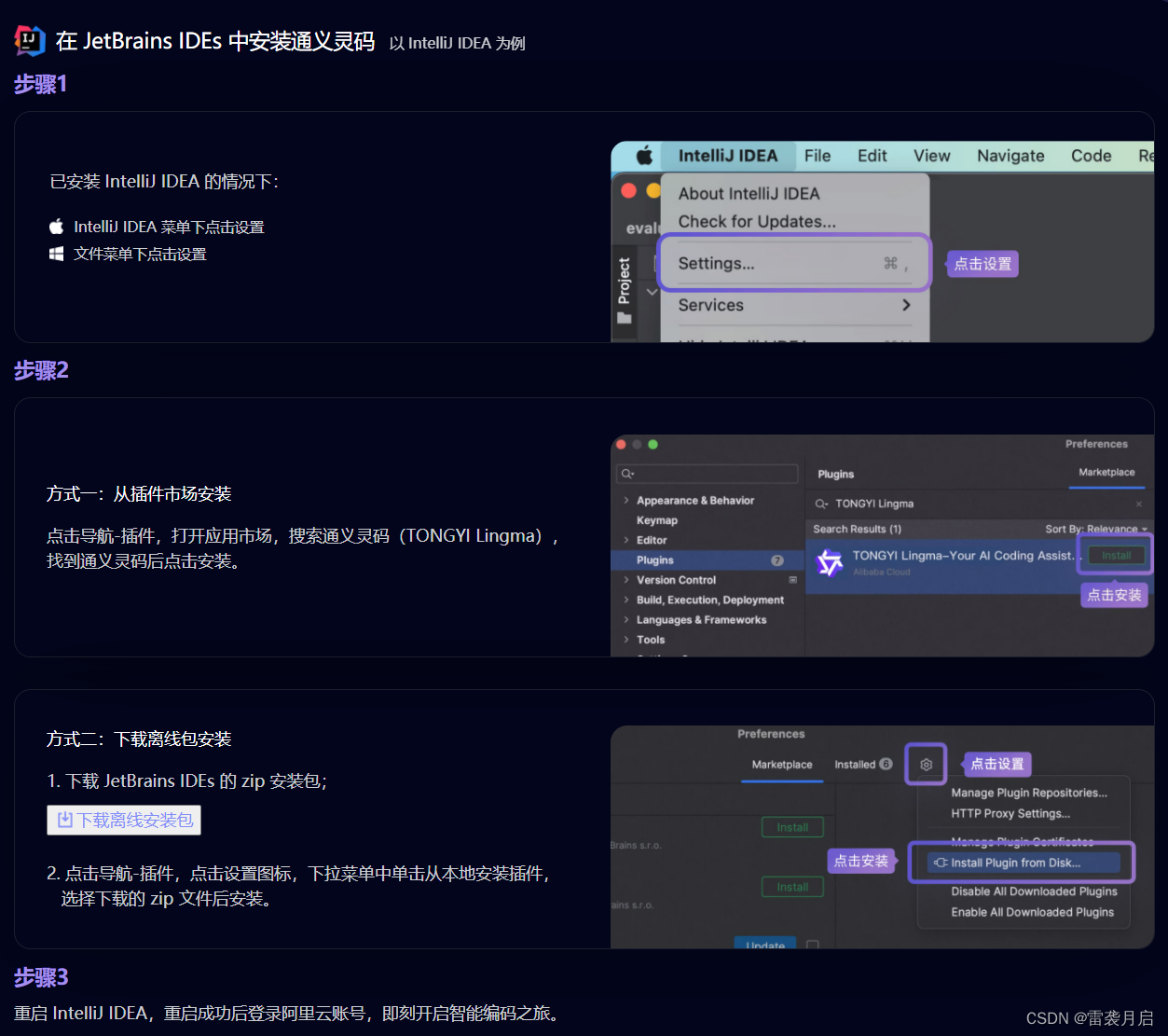
Task: Click the Plugins count badge
Action: point(777,560)
